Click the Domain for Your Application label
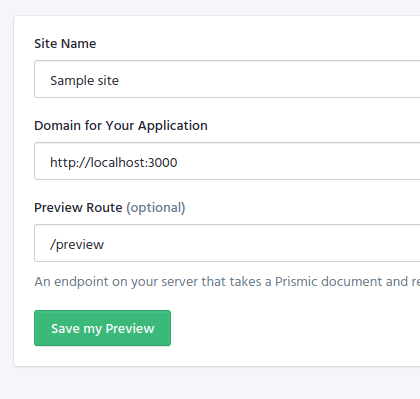420x399 pixels. pos(121,126)
